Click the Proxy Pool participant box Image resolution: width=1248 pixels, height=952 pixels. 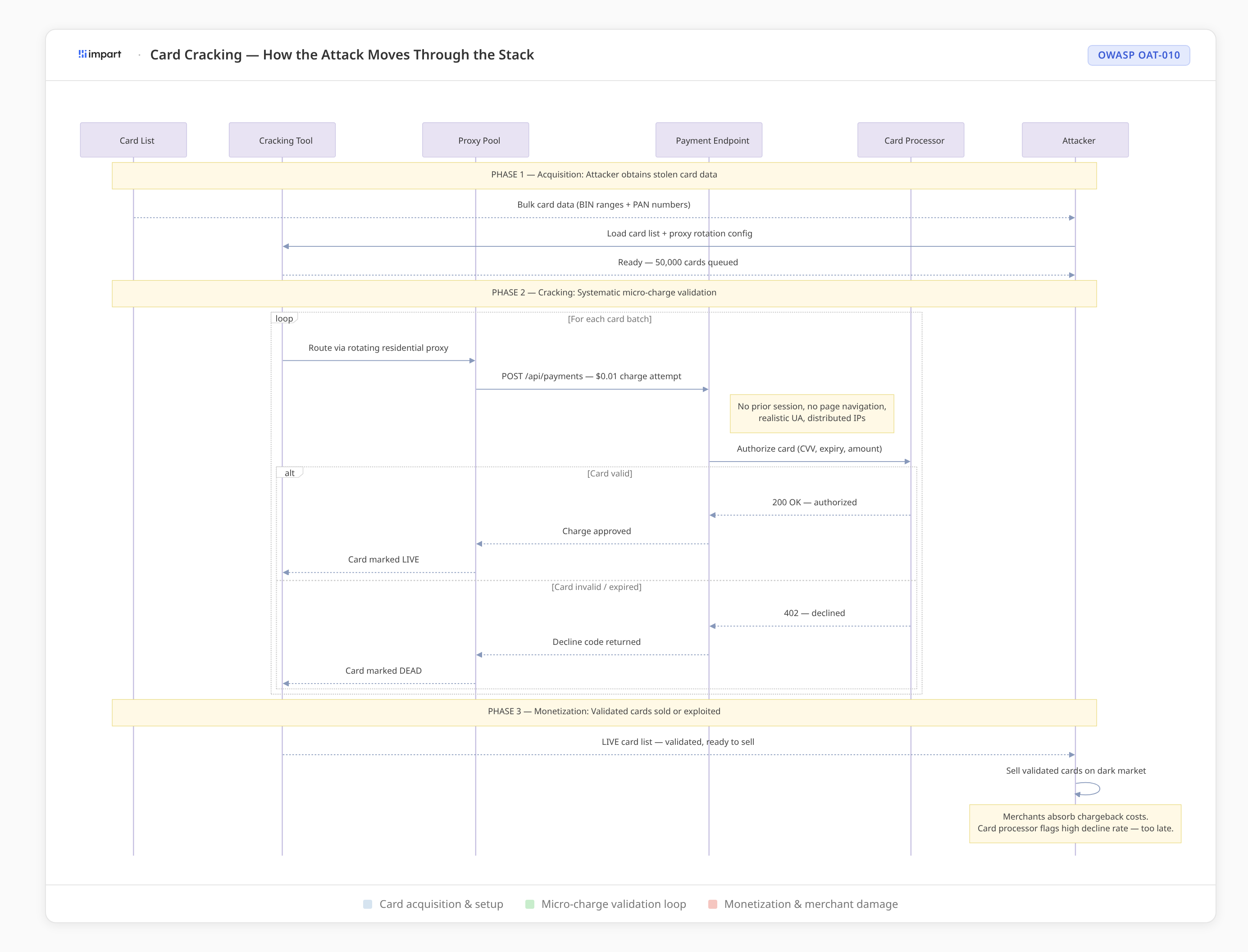click(475, 140)
